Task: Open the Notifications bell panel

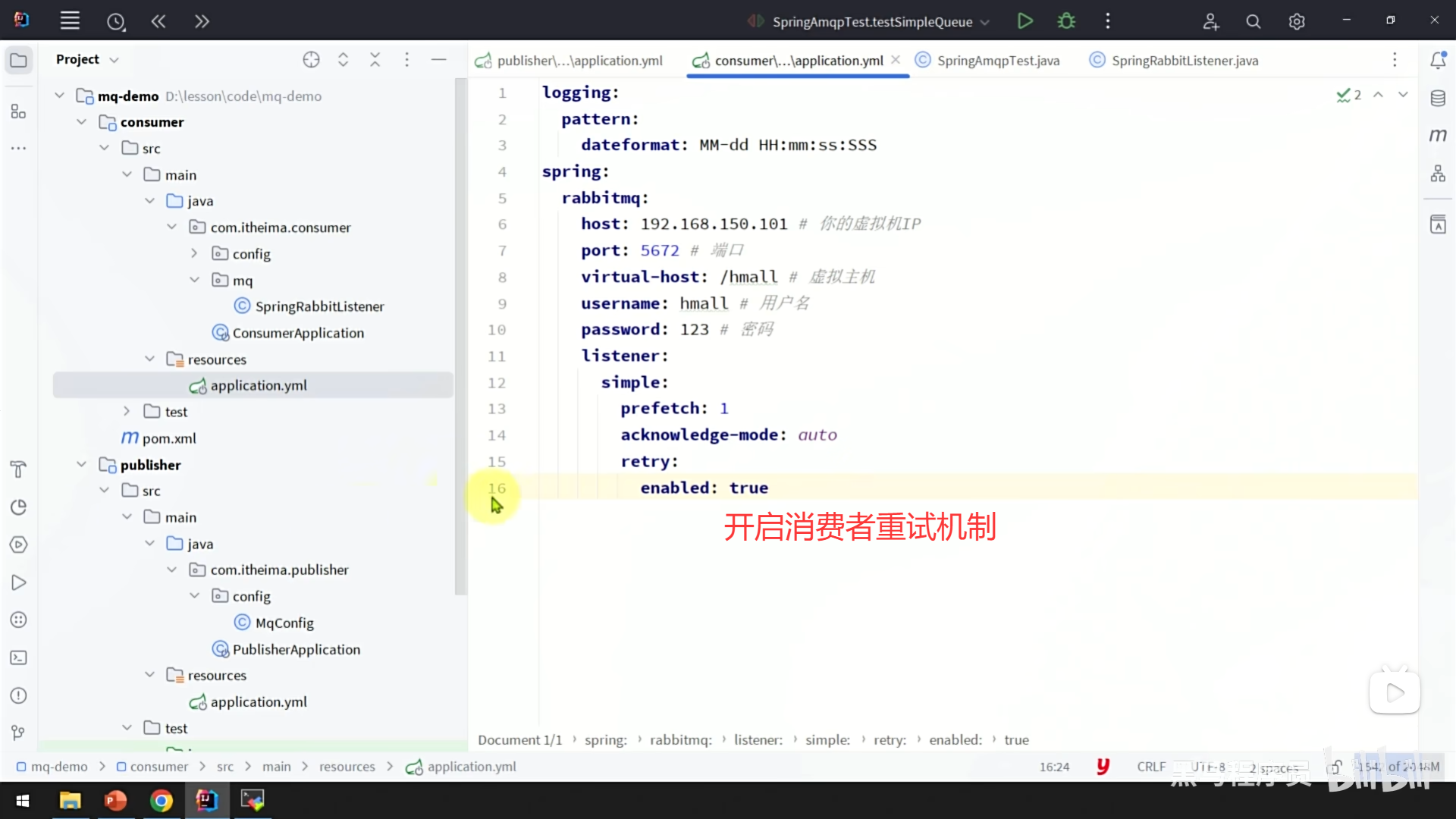Action: pos(1438,60)
